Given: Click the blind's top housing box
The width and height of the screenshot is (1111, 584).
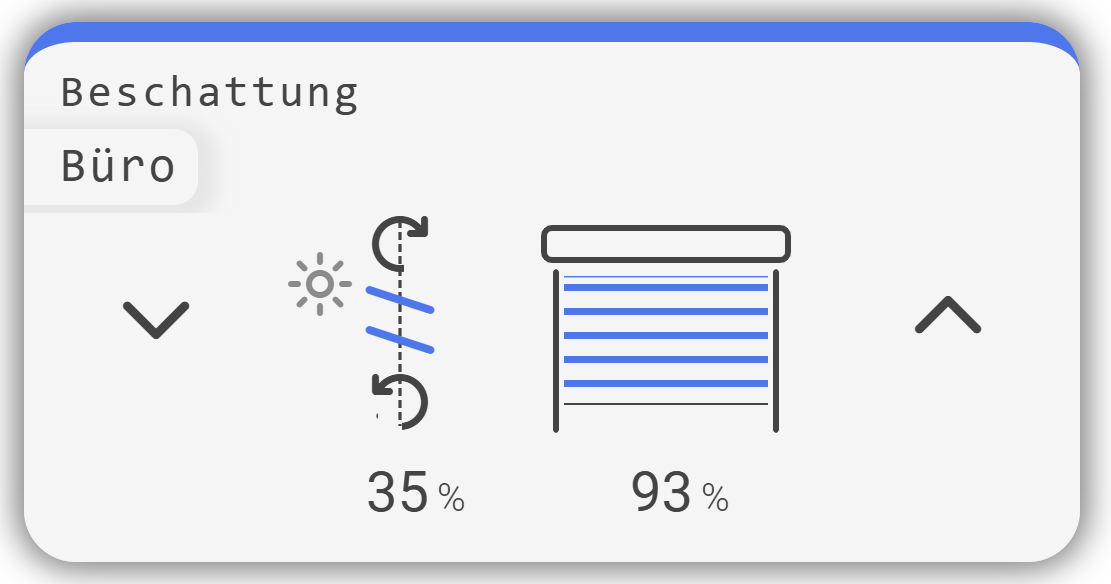Looking at the screenshot, I should click(x=666, y=244).
